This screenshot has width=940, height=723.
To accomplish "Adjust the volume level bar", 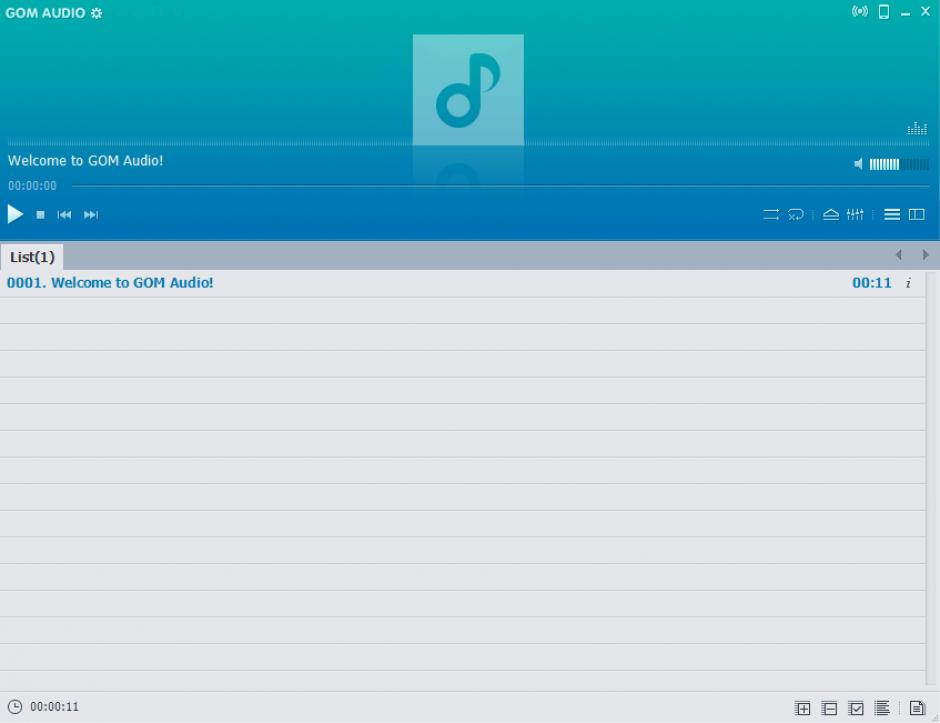I will [899, 164].
